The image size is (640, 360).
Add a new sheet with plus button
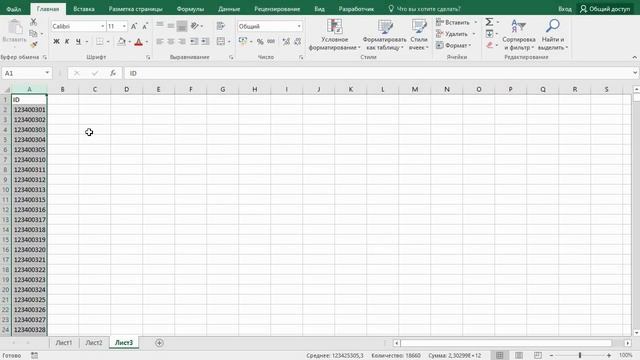tap(159, 343)
